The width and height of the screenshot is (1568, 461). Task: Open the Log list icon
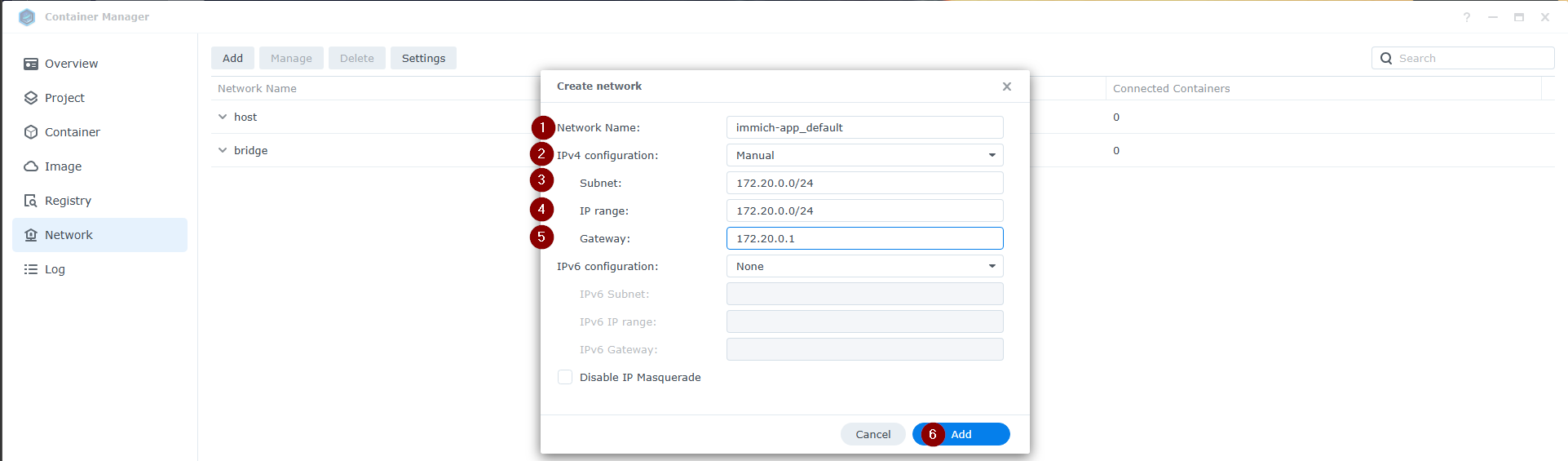(x=31, y=269)
